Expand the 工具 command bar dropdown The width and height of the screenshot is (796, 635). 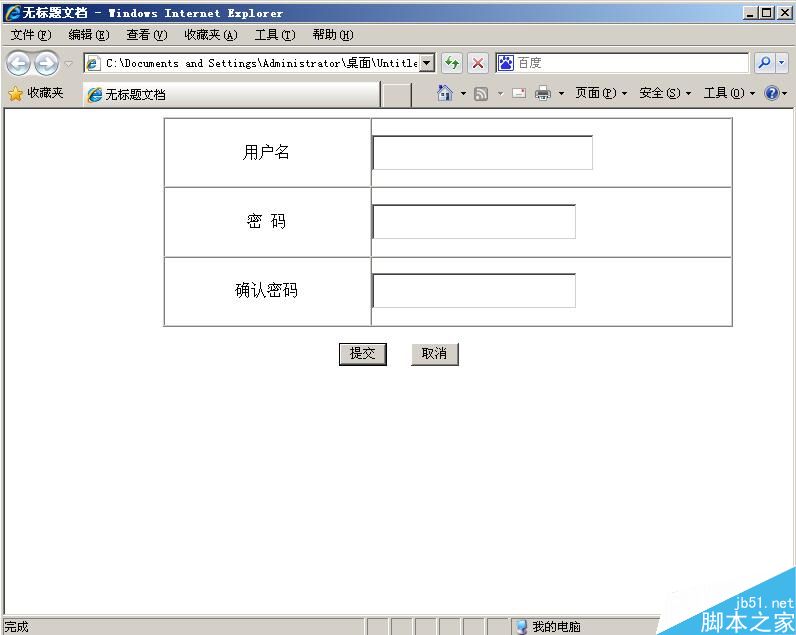click(728, 93)
